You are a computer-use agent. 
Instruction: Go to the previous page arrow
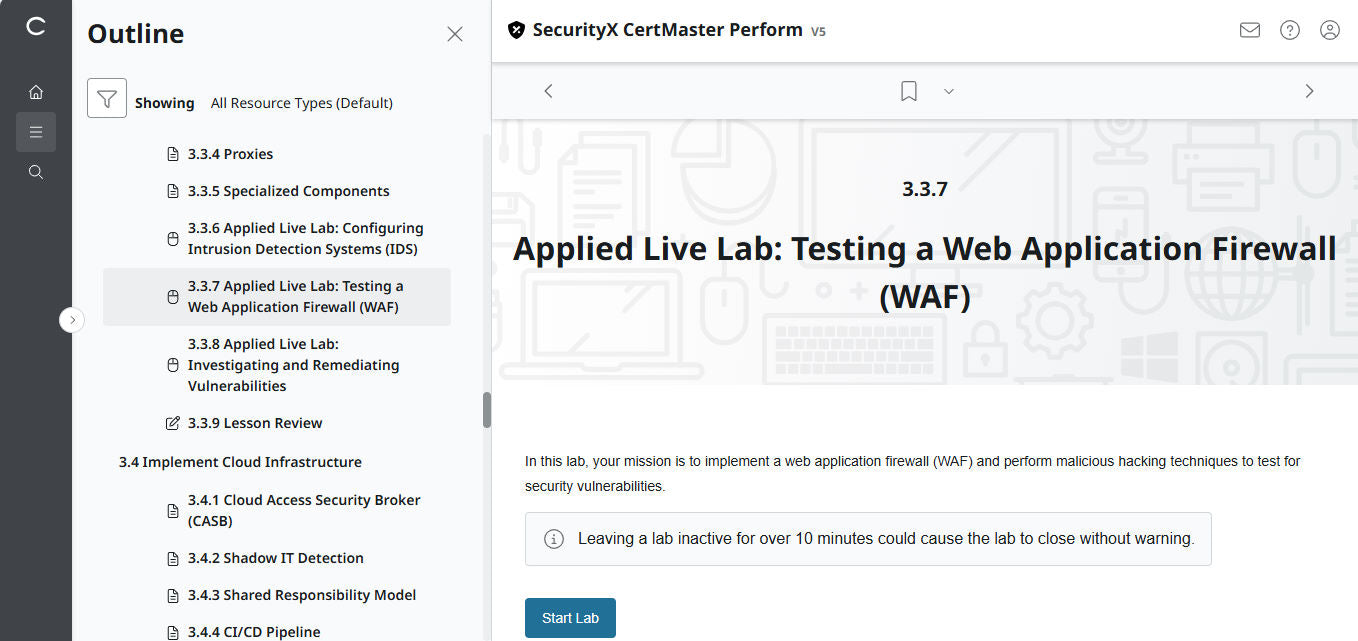[x=548, y=91]
